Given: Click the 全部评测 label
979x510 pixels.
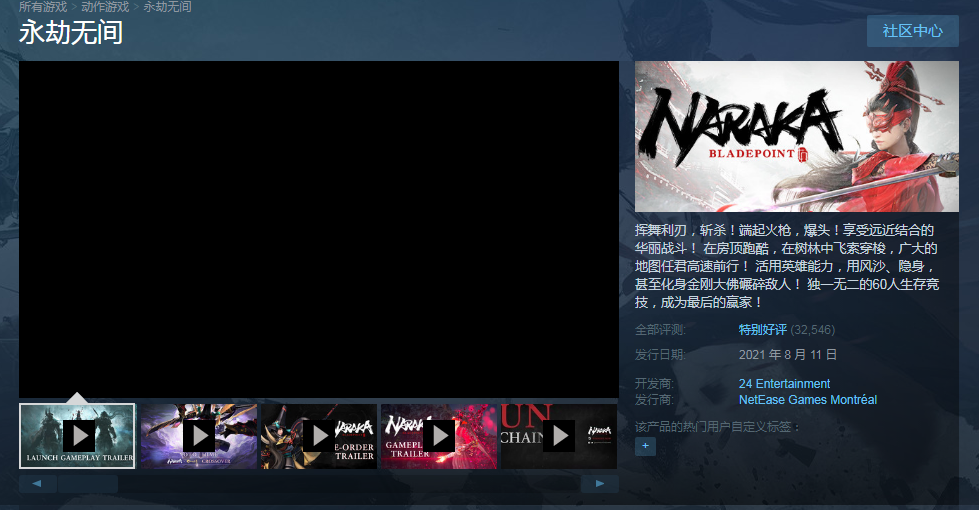Looking at the screenshot, I should click(x=660, y=330).
